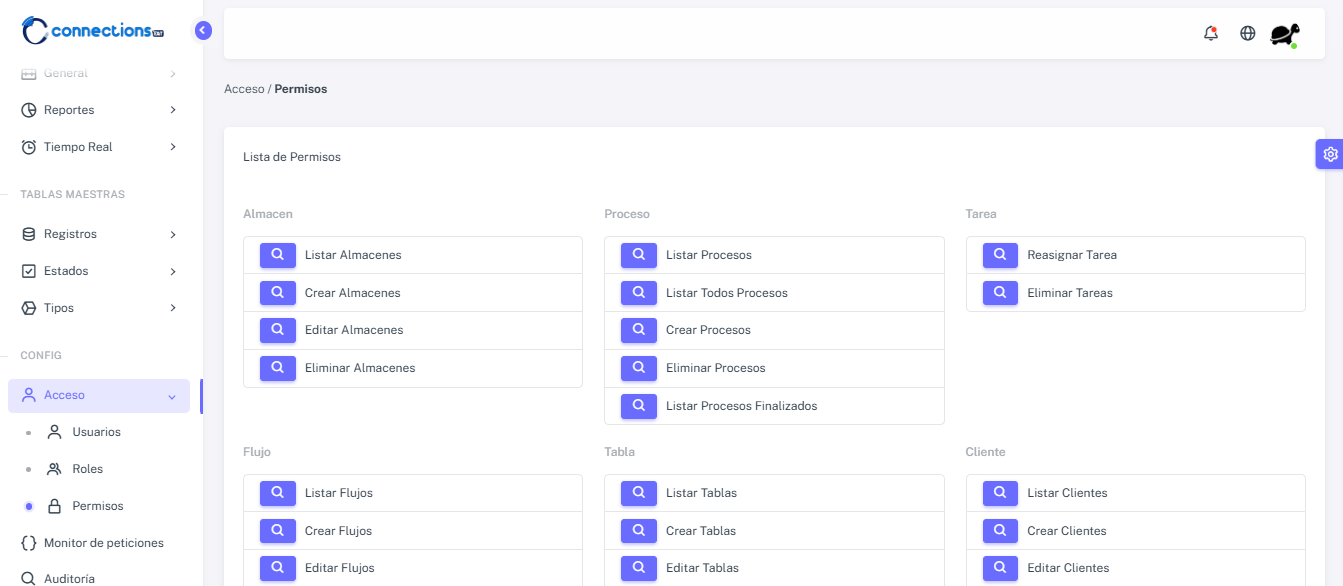Expand the Registros section
1343x586 pixels.
98,234
